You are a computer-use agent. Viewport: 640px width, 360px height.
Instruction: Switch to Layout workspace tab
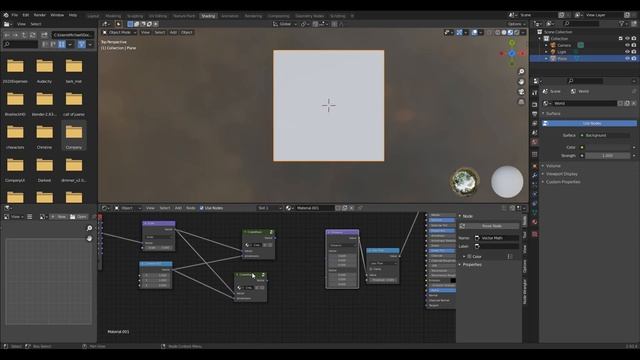click(x=93, y=16)
